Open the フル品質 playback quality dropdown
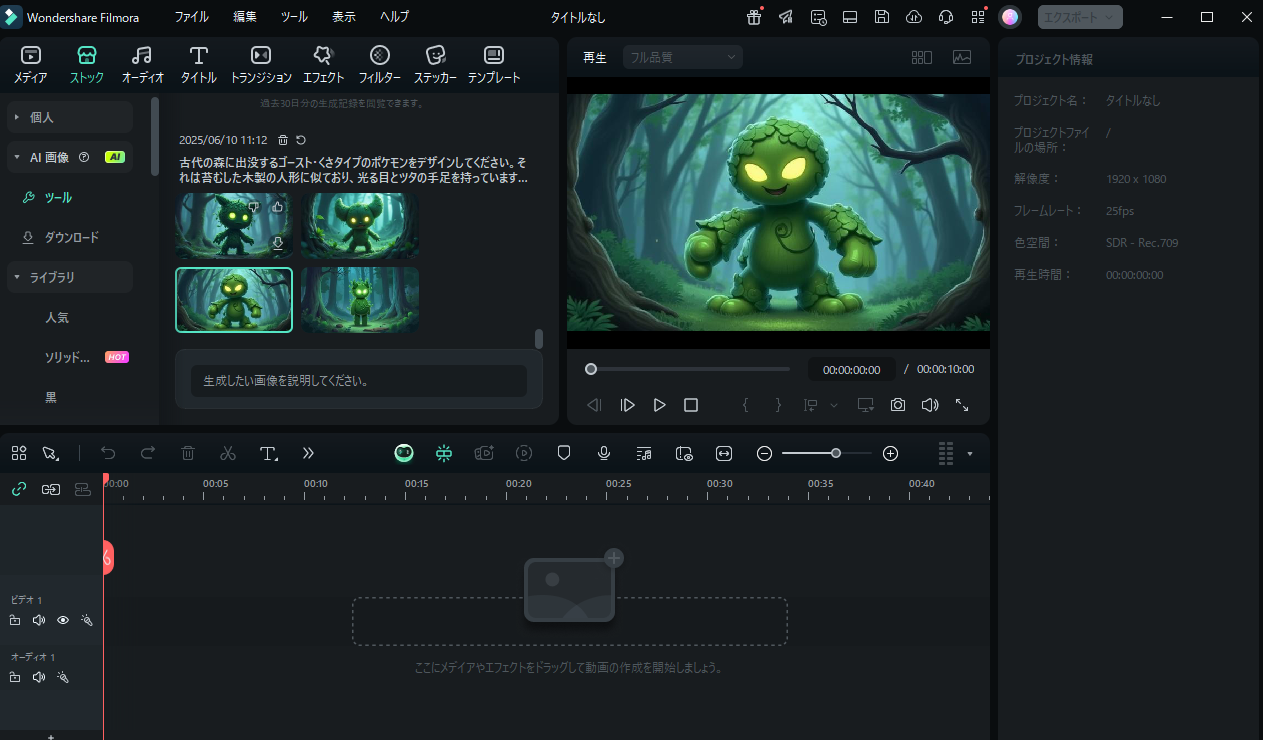This screenshot has height=740, width=1263. 683,57
